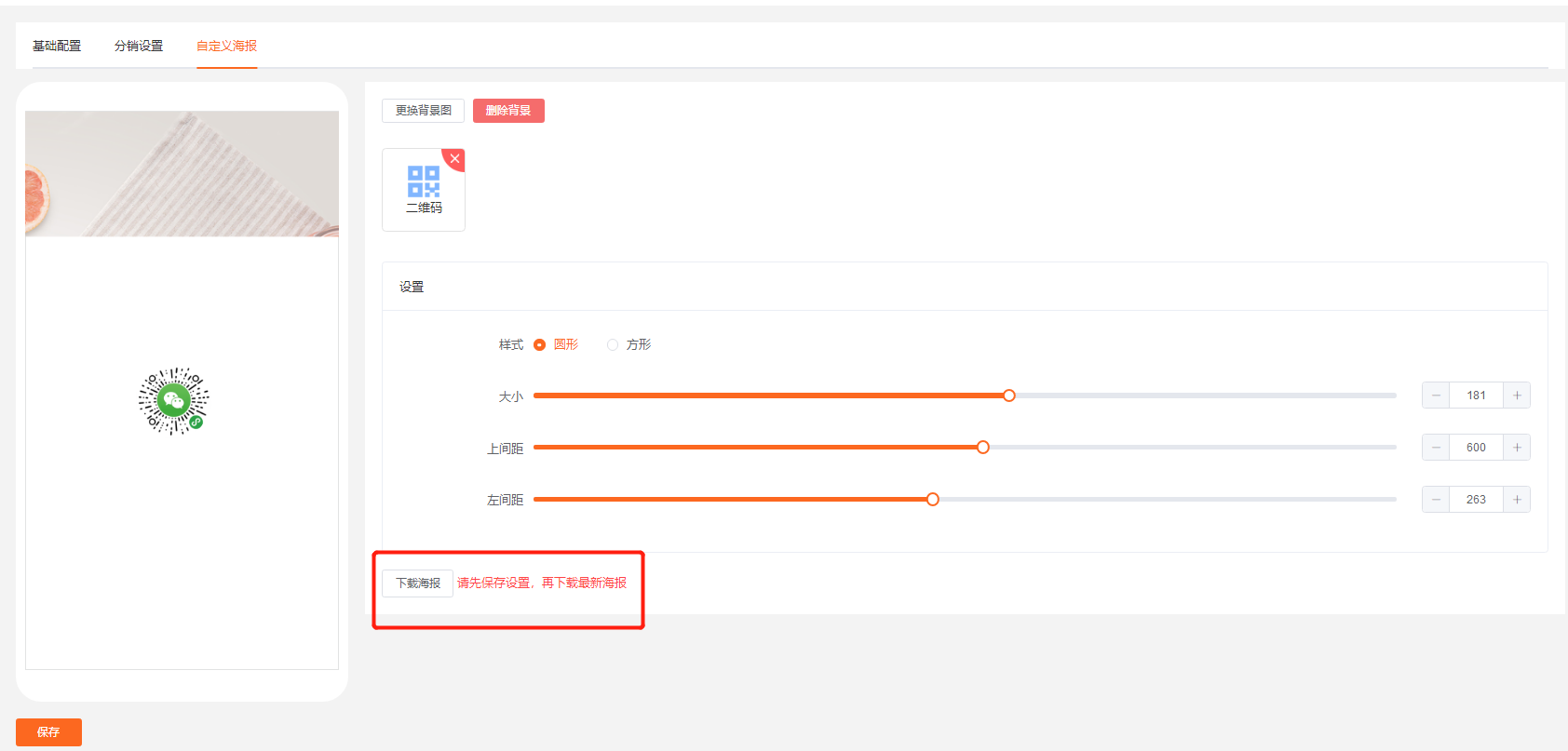Click the 请先保存设置，再下载最新海报 notice text

pos(542,583)
